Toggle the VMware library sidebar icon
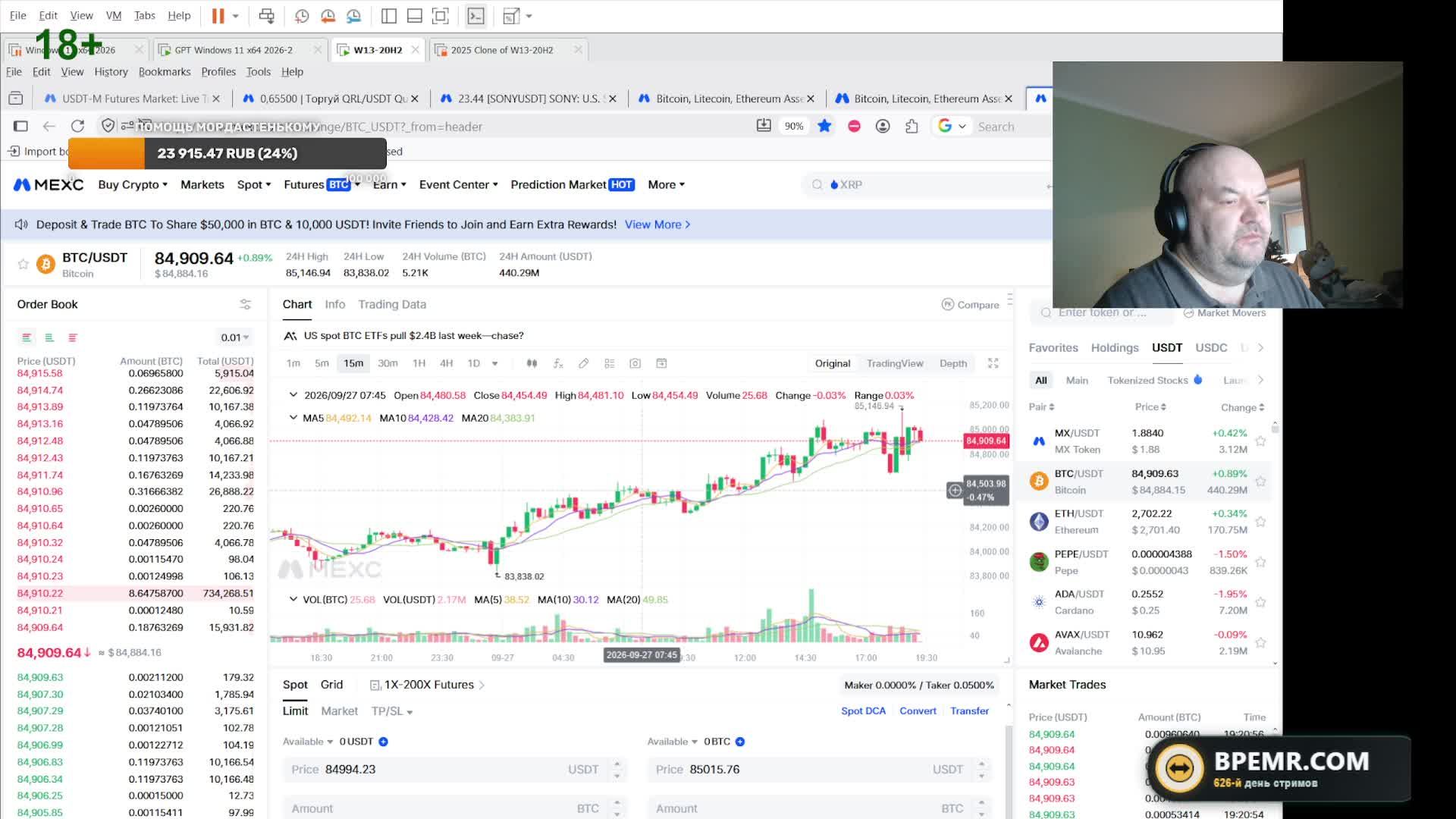 coord(389,15)
